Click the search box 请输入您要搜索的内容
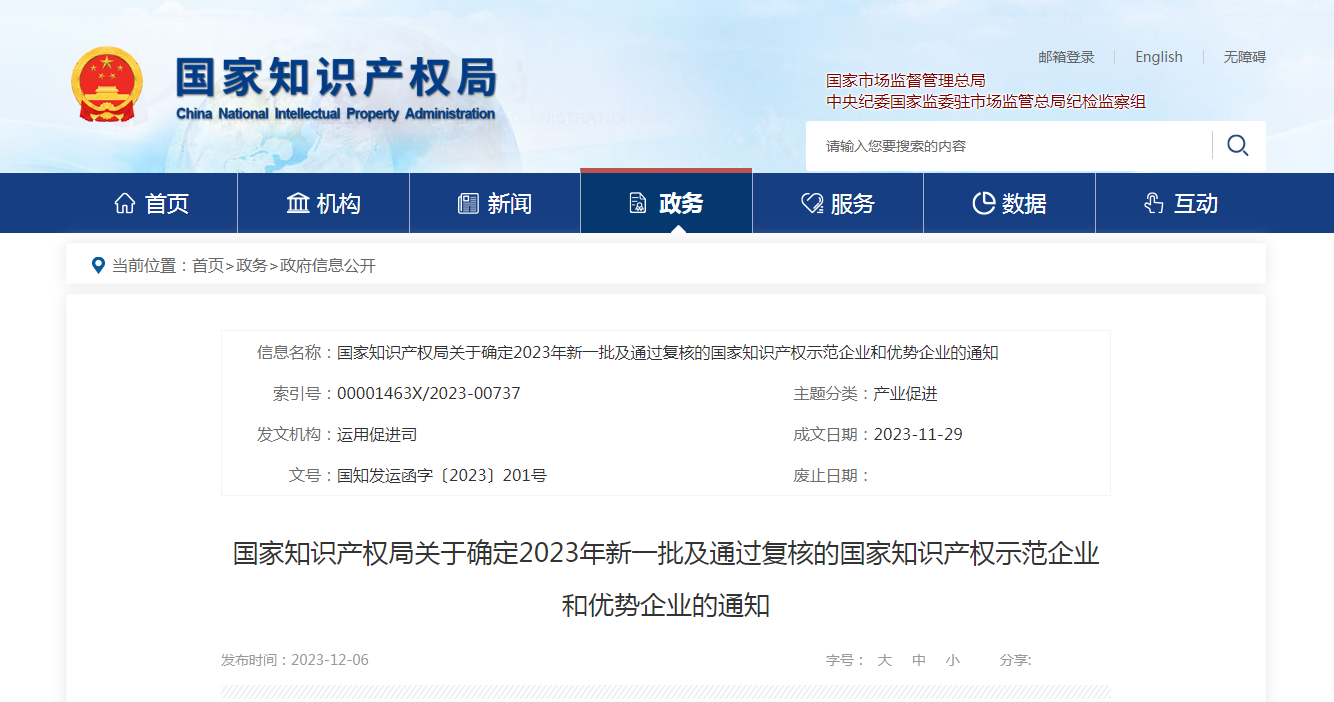 tap(1008, 146)
